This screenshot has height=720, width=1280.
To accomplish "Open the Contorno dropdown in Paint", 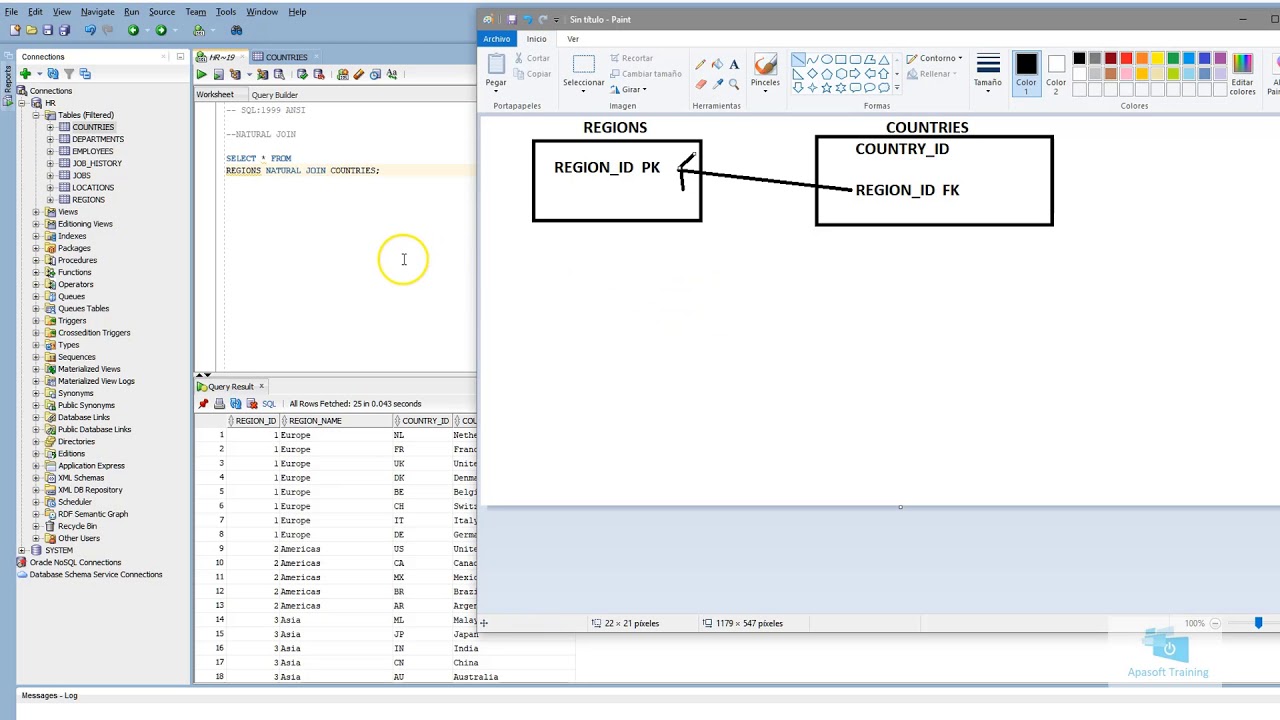I will tap(935, 58).
